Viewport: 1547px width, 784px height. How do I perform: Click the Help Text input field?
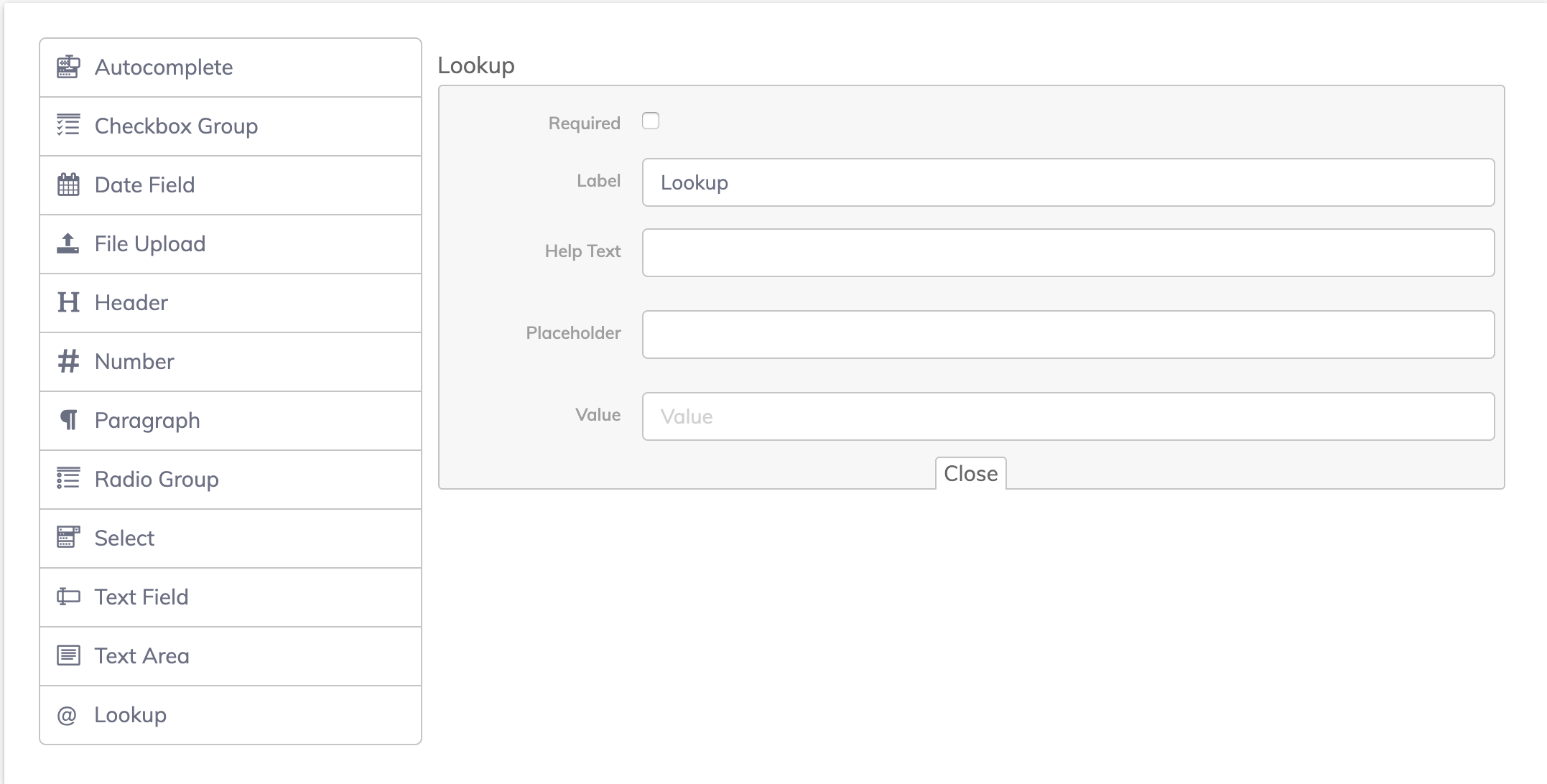point(1069,252)
